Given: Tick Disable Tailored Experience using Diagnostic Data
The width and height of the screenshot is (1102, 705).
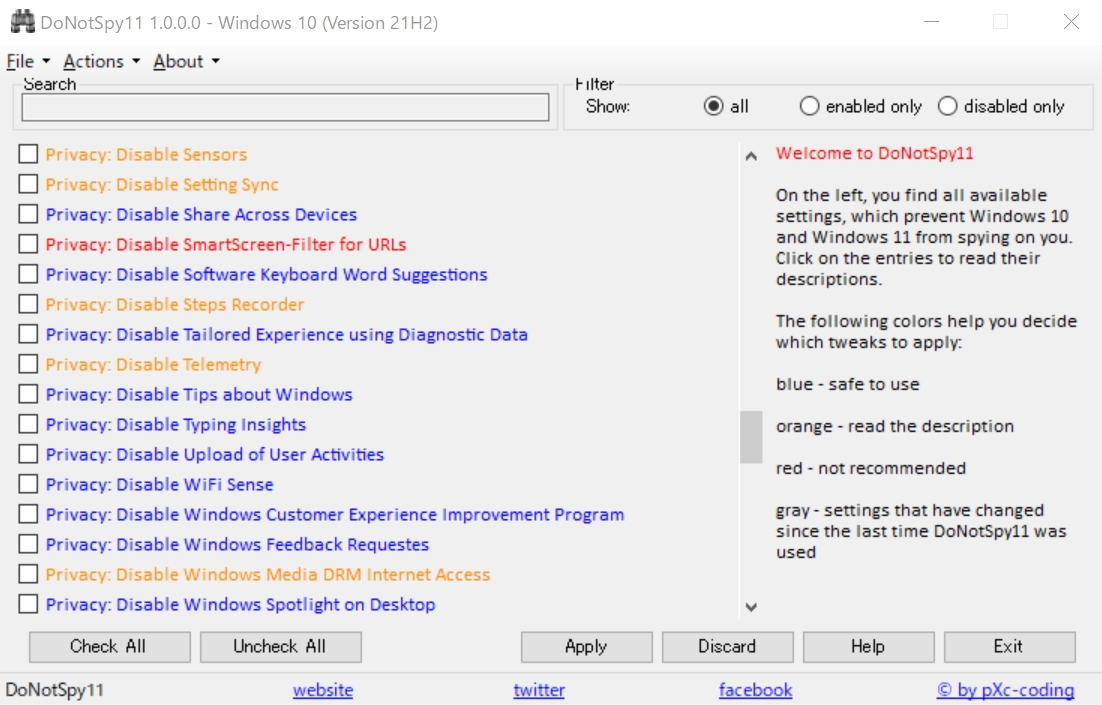Looking at the screenshot, I should click(x=28, y=334).
